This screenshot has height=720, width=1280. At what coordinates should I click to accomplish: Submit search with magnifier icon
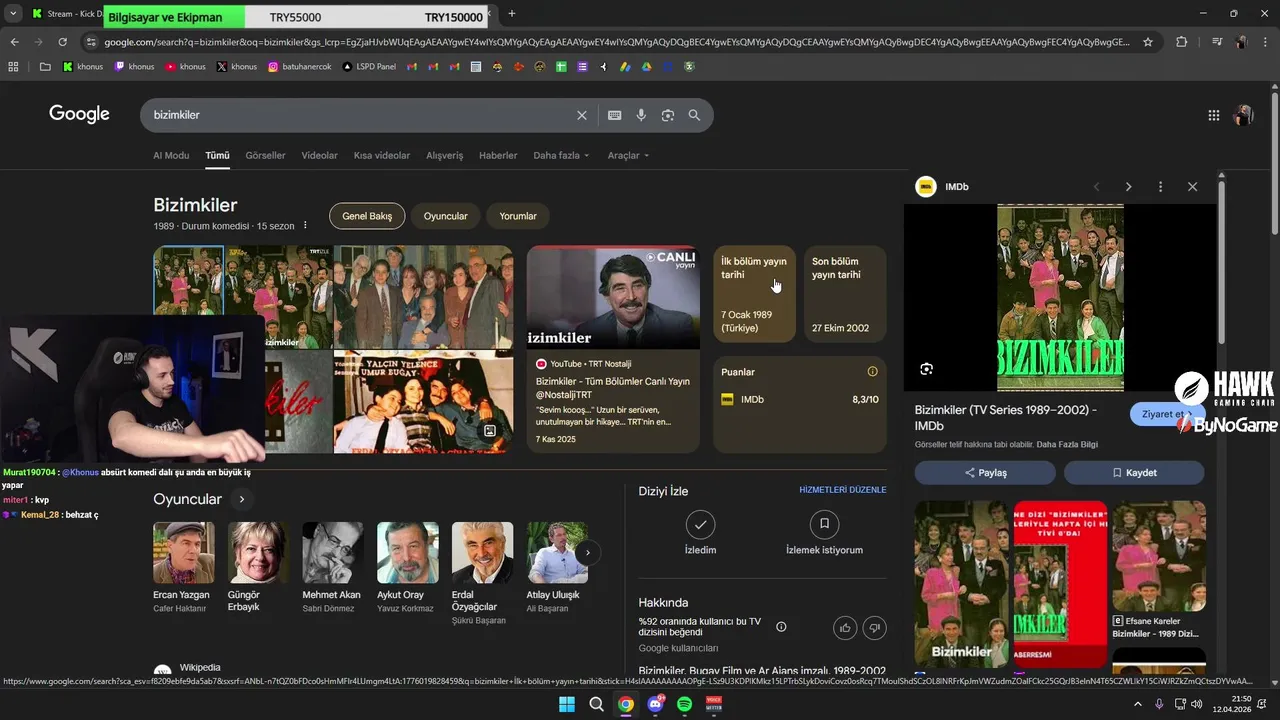point(694,115)
